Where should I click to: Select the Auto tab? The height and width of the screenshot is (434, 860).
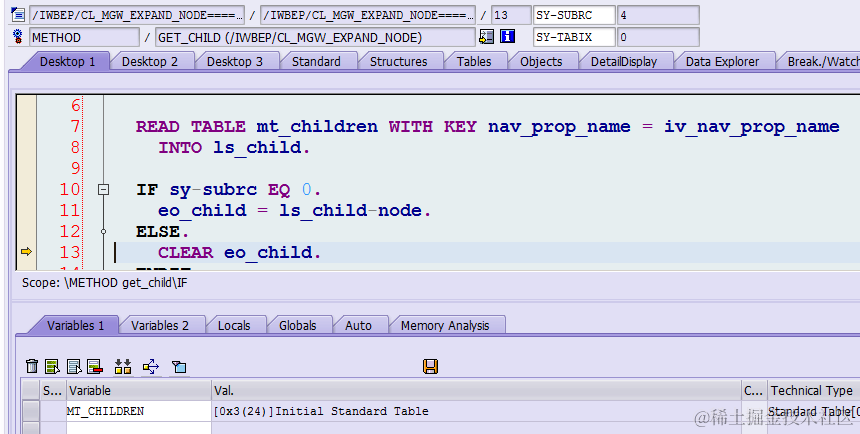359,325
